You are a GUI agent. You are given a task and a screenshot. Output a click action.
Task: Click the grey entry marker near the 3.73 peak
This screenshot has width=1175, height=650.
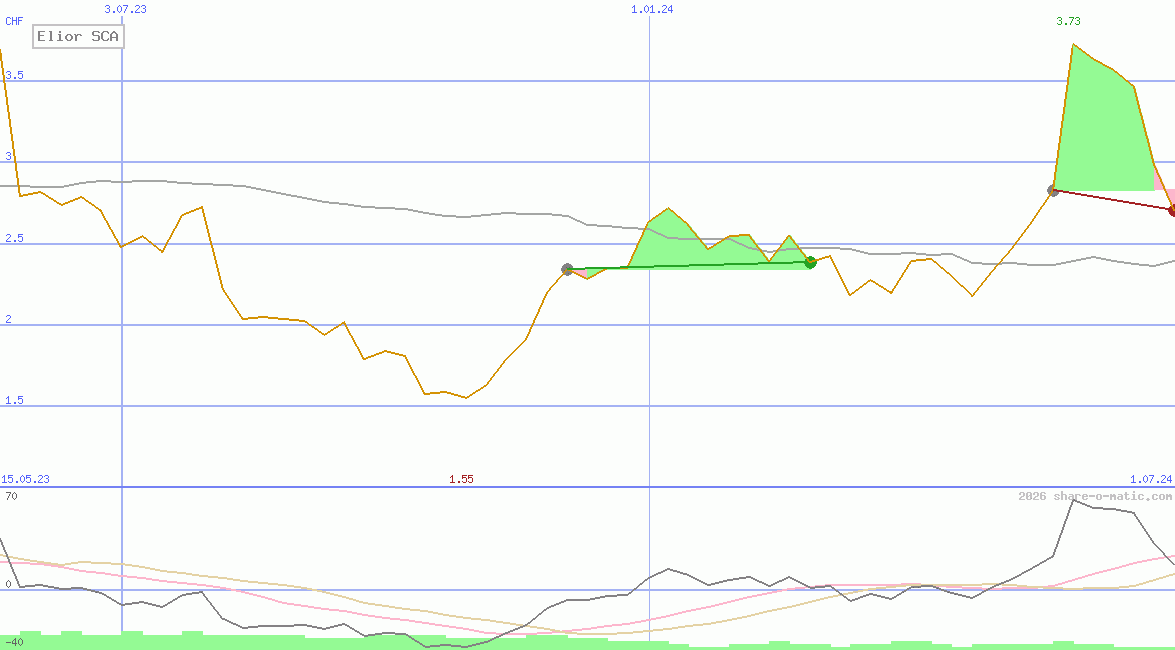[x=1053, y=190]
